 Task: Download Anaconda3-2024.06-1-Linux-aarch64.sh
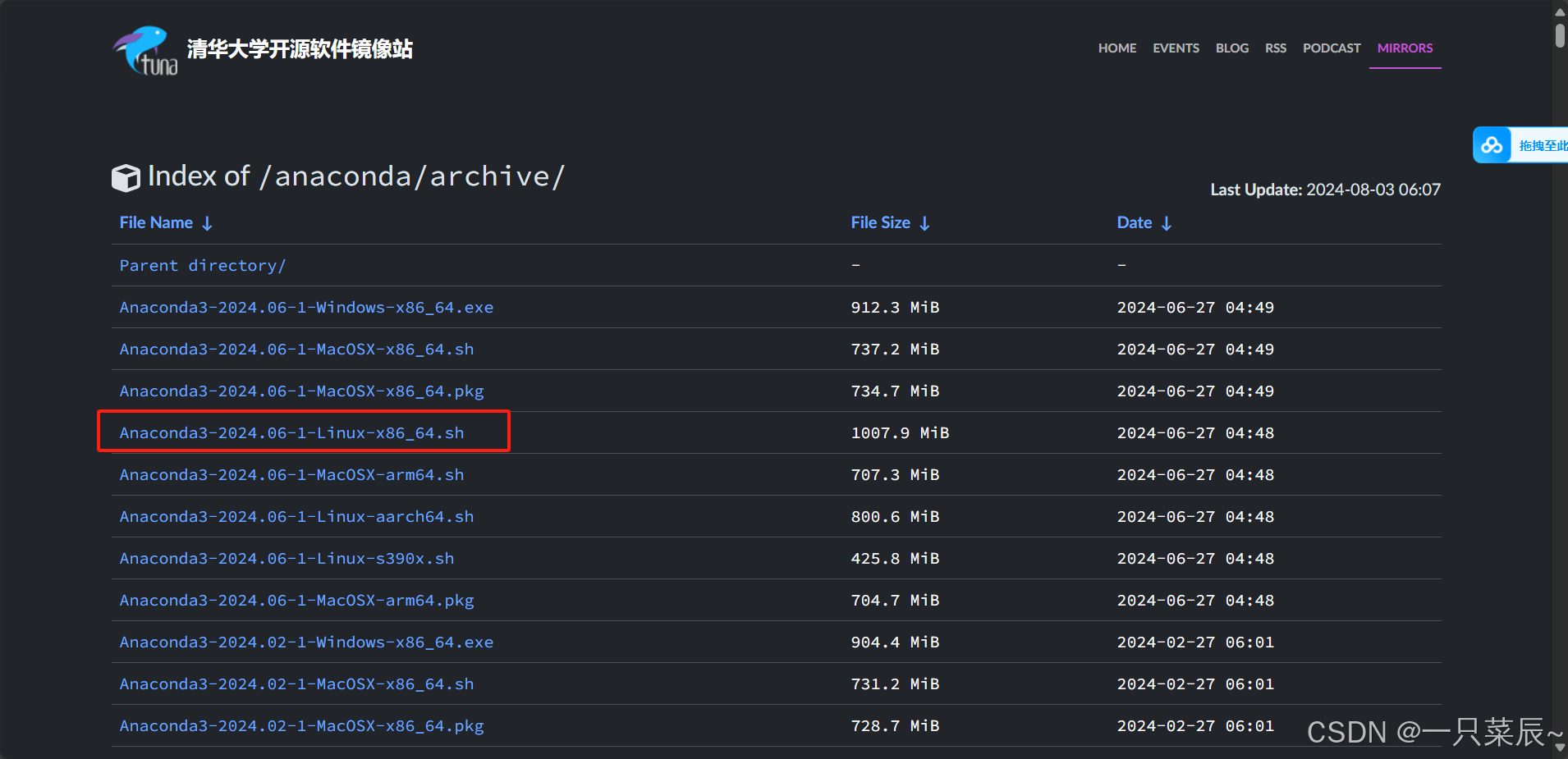[x=296, y=516]
